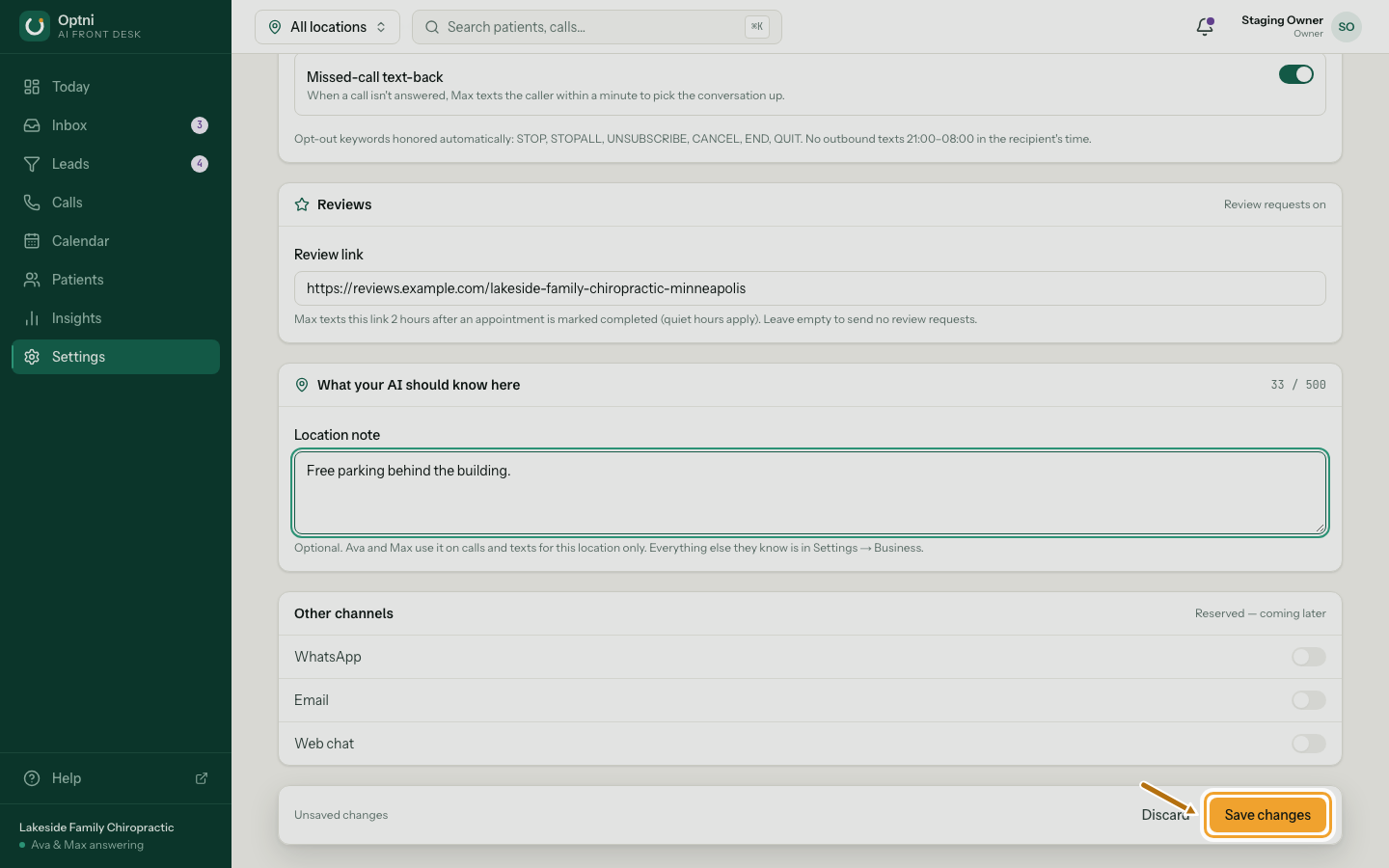Image resolution: width=1389 pixels, height=868 pixels.
Task: Go to Inbox in the sidebar
Action: point(116,125)
